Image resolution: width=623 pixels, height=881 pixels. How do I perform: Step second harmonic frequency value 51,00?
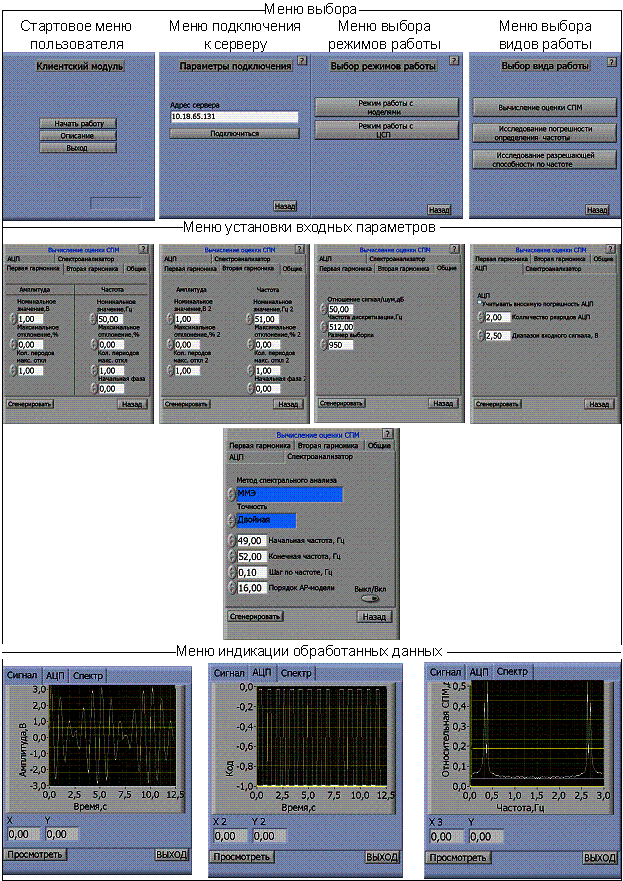coord(249,319)
